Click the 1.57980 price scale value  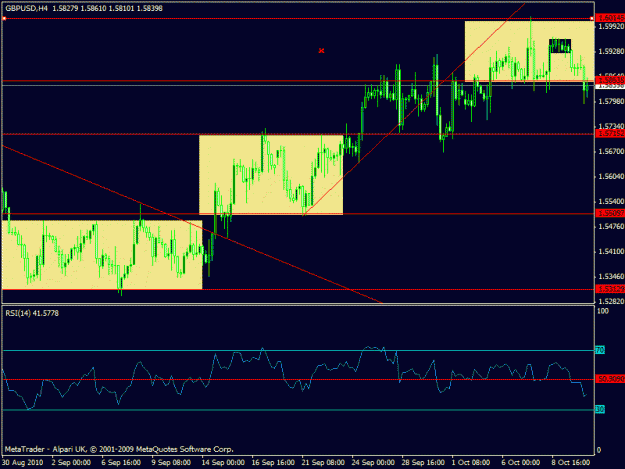[x=611, y=102]
